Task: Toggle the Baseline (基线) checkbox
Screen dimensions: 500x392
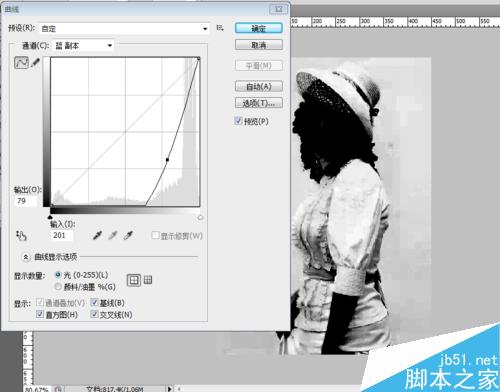Action: pos(94,302)
